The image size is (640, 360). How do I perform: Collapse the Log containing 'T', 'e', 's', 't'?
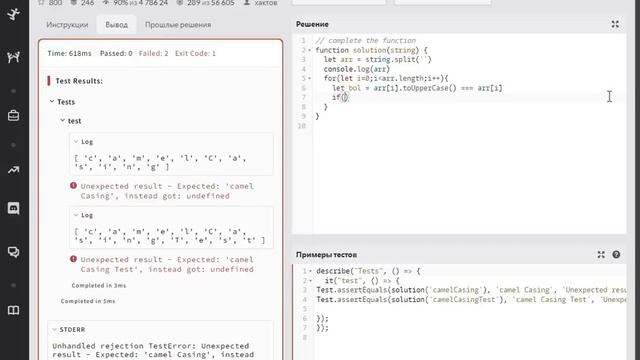(x=76, y=215)
